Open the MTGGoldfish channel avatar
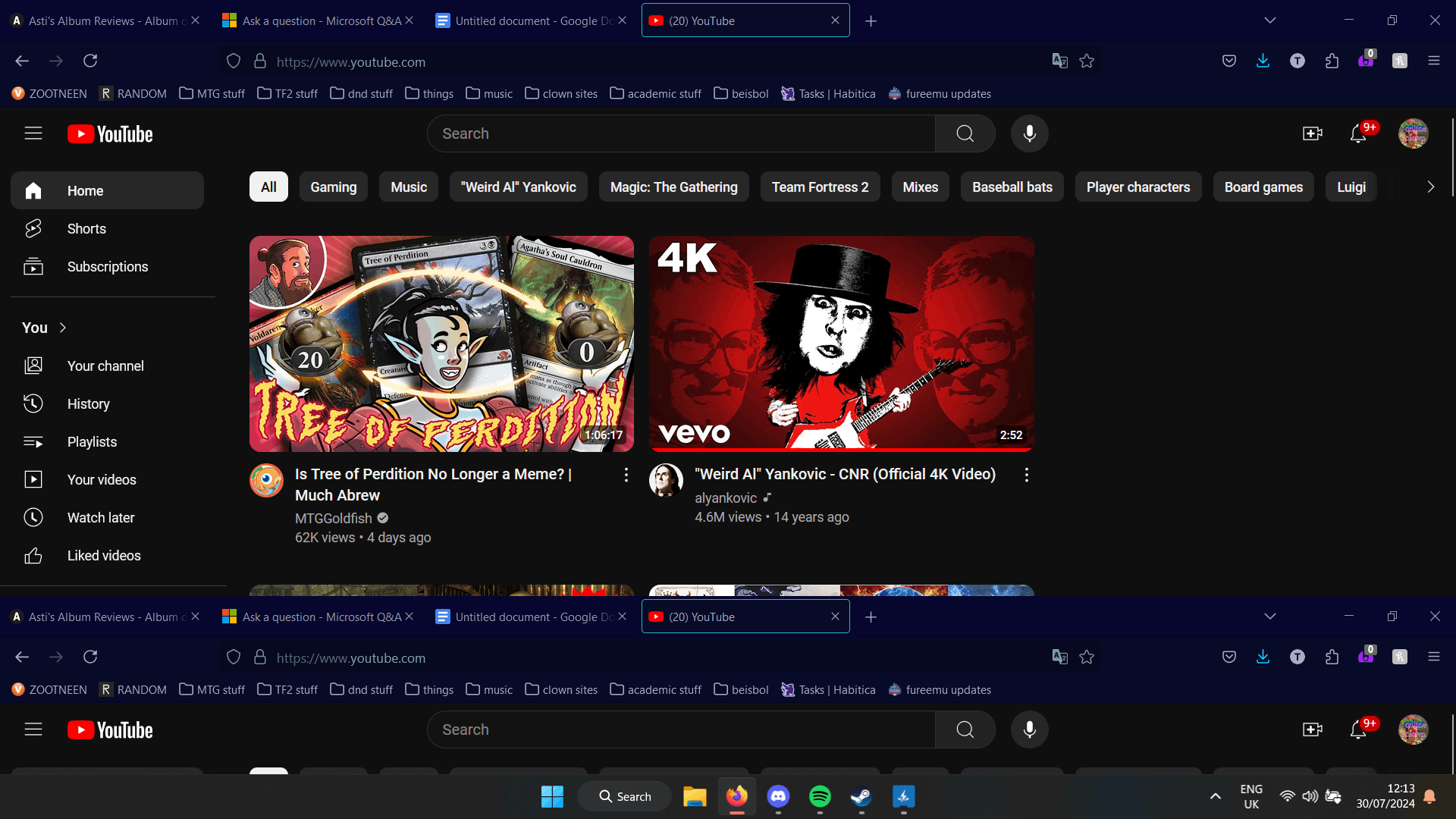The width and height of the screenshot is (1456, 819). click(x=267, y=480)
